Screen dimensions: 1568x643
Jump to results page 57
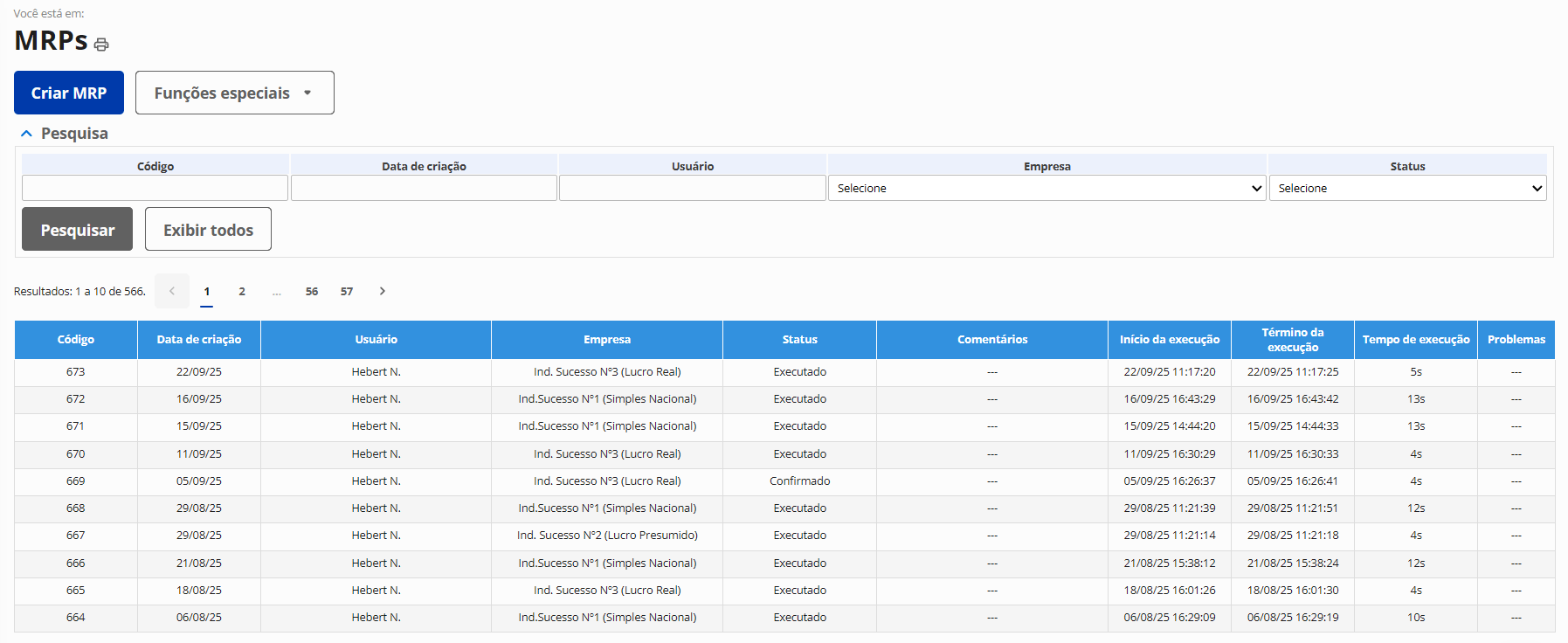pos(347,291)
